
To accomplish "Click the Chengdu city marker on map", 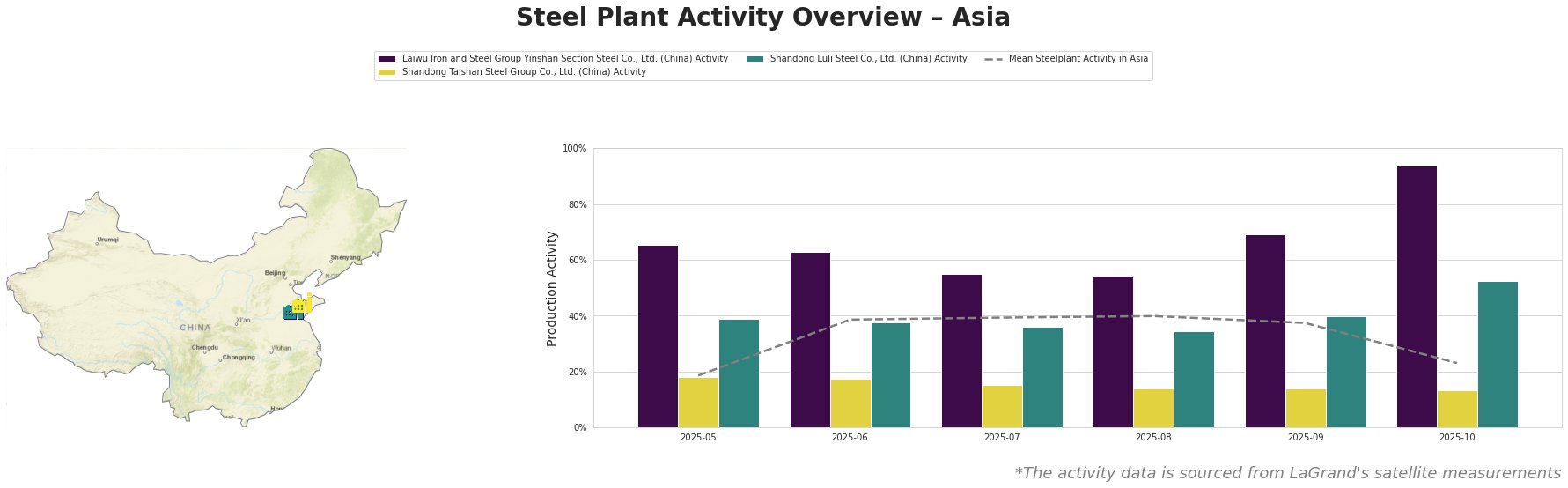I will click(205, 352).
